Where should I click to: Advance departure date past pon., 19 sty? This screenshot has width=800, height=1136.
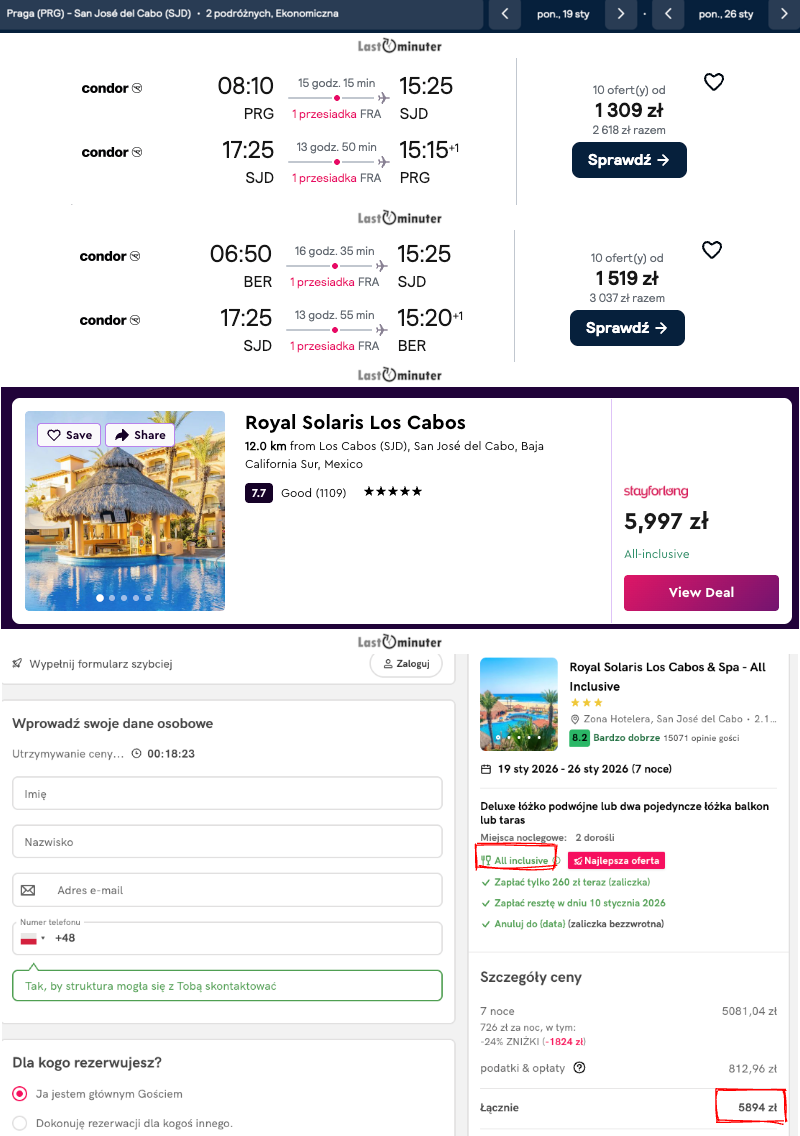coord(621,14)
